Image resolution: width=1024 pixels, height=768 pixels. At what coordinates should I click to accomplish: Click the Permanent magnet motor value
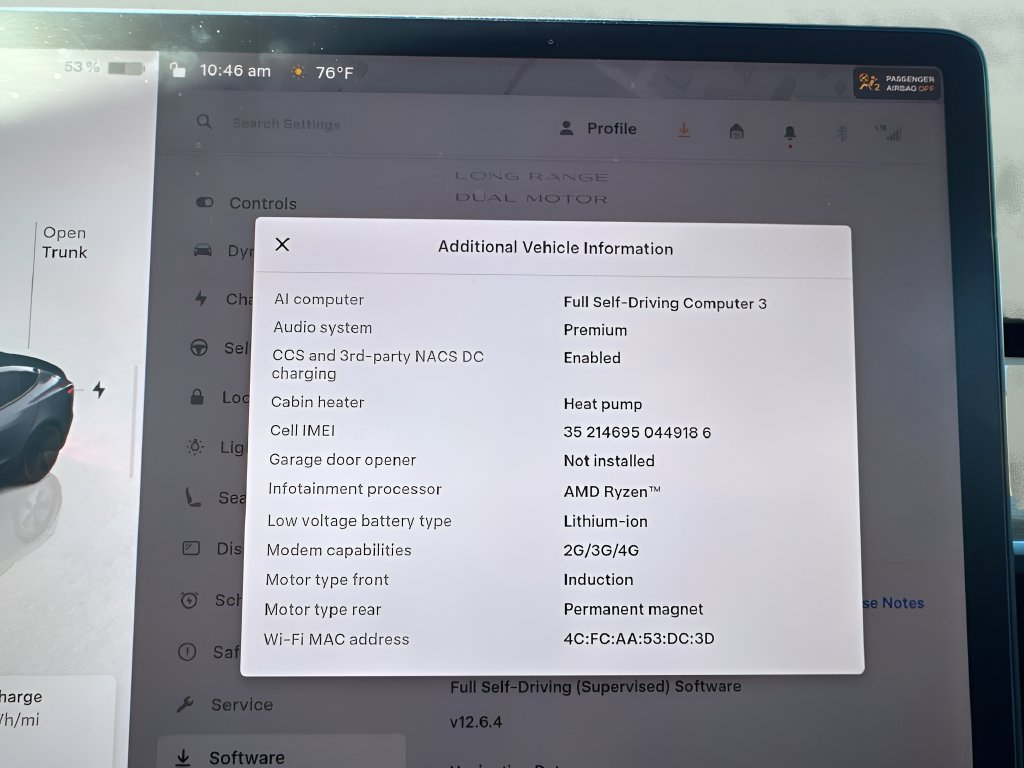633,609
